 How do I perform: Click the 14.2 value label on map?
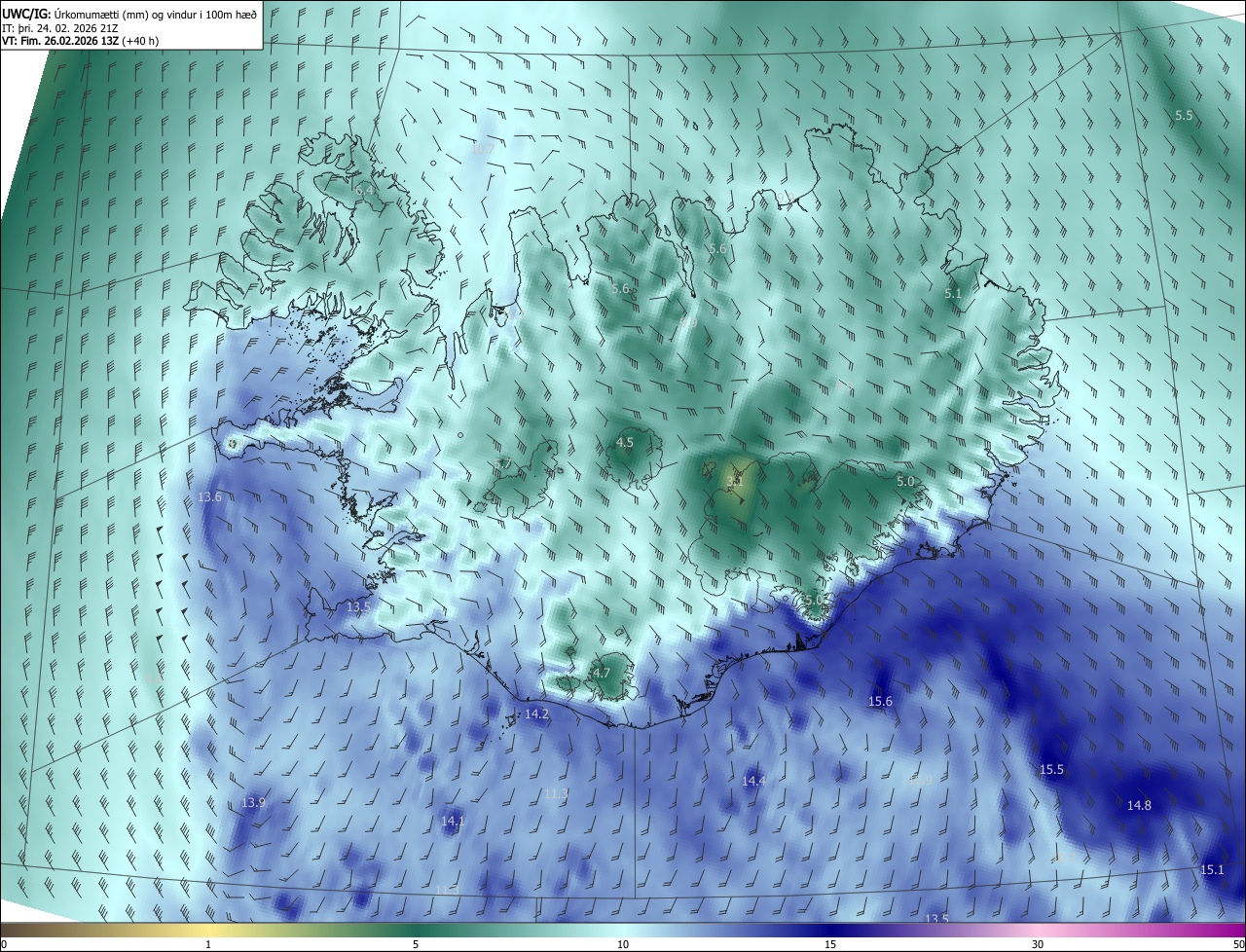tap(536, 714)
